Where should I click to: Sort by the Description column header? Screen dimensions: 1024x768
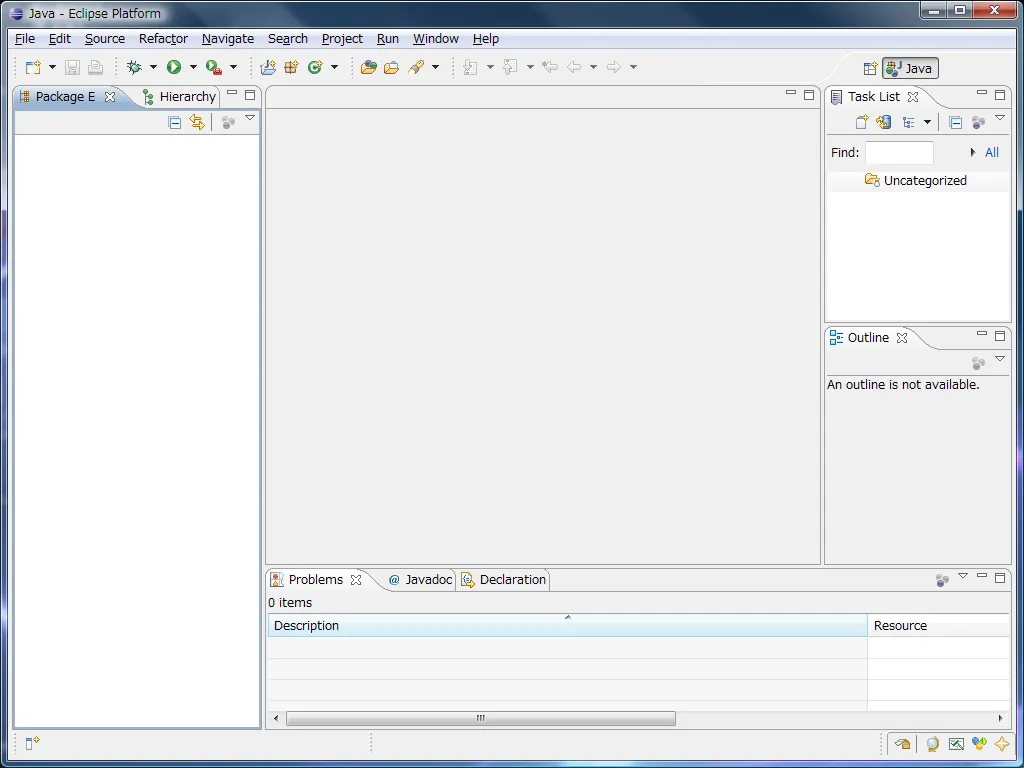pos(568,626)
